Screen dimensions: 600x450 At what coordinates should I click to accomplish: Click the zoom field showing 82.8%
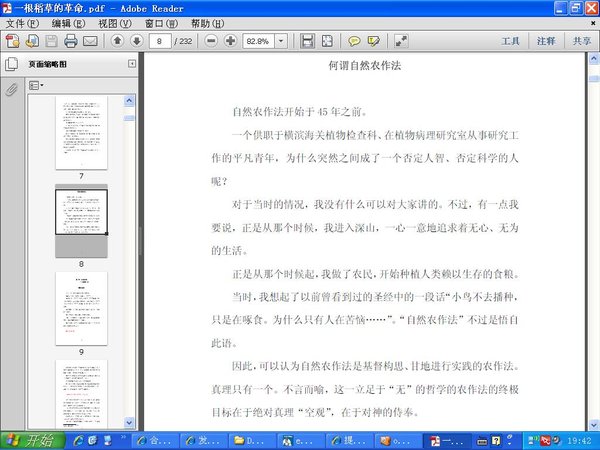click(x=259, y=41)
